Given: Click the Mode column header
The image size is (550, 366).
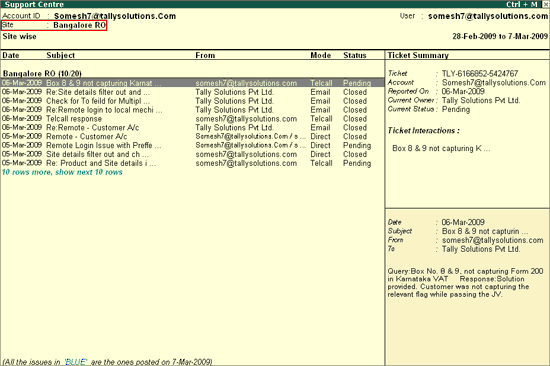Looking at the screenshot, I should point(321,55).
